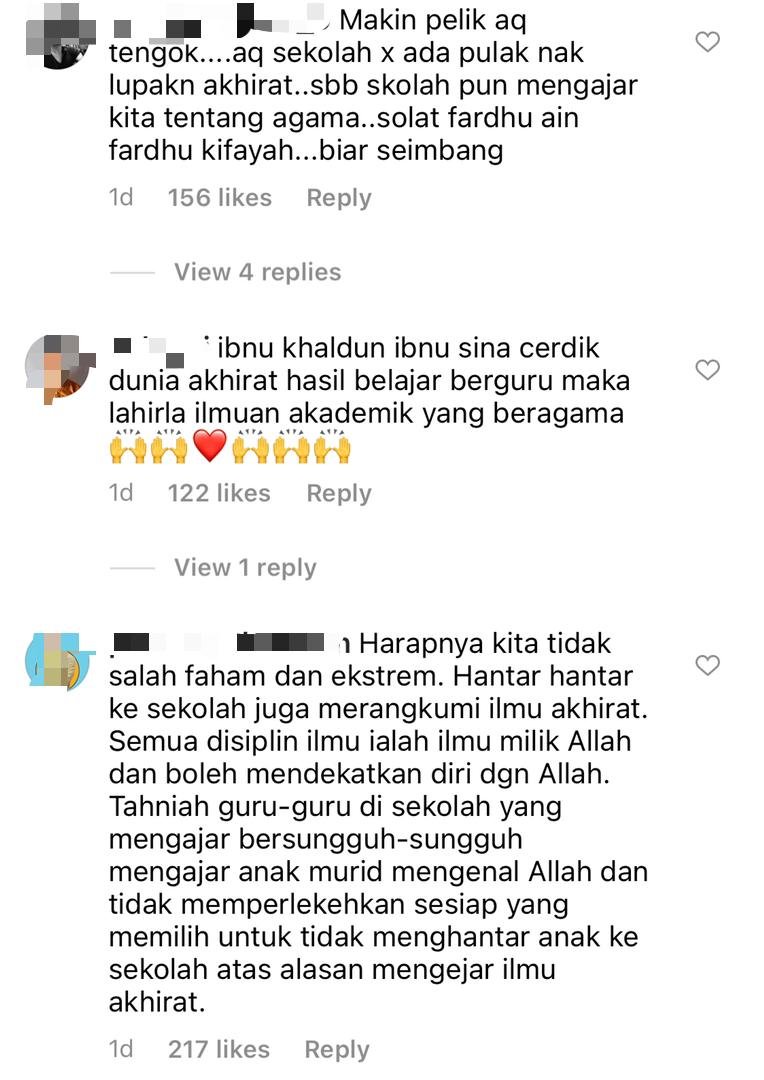Expand View 1 reply
The width and height of the screenshot is (764, 1080).
tap(245, 568)
